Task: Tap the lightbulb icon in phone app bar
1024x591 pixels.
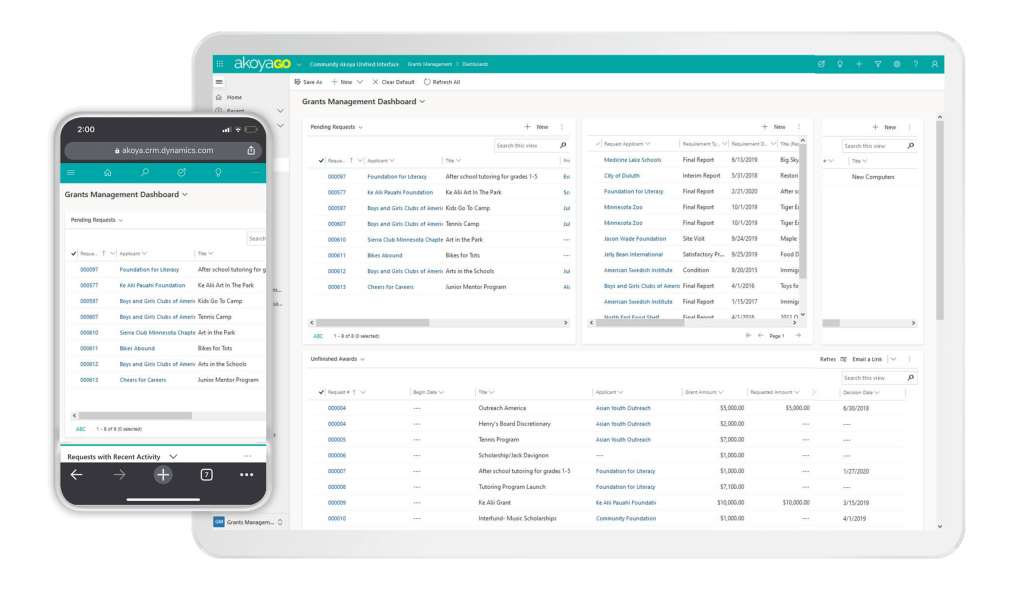Action: (x=218, y=172)
